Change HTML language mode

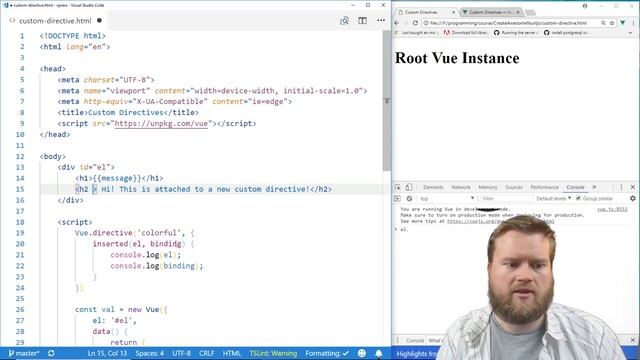pyautogui.click(x=232, y=353)
